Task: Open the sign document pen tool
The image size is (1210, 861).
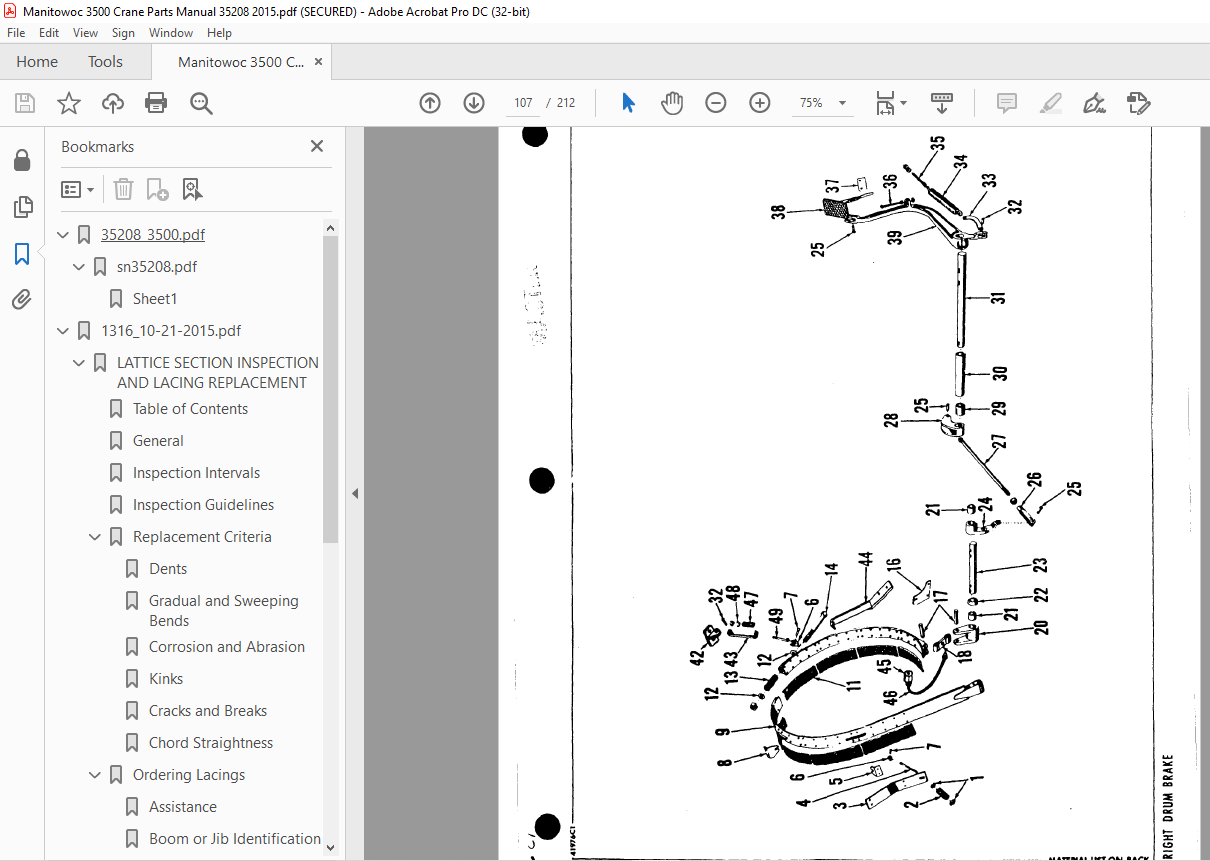Action: click(x=1094, y=103)
